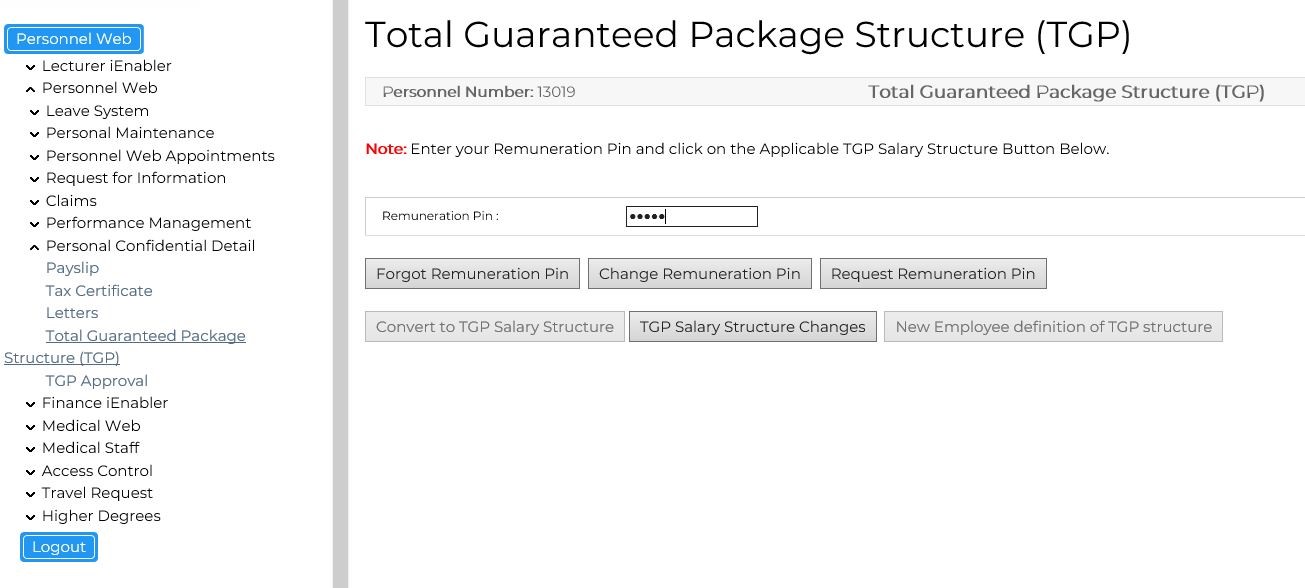Collapse the Personnel Web chevron
Image resolution: width=1305 pixels, height=588 pixels.
coord(32,89)
